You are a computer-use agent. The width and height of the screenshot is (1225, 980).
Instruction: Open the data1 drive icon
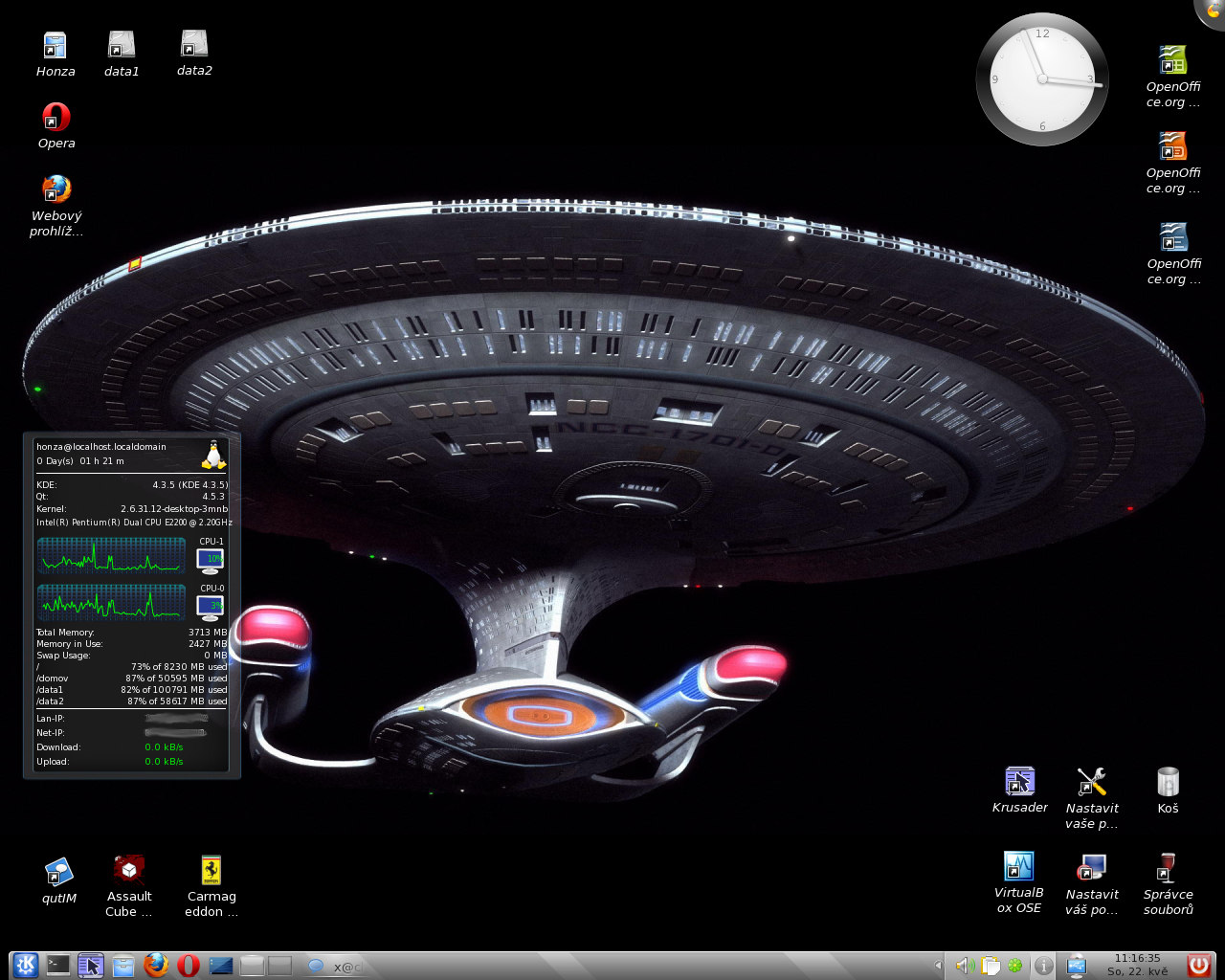point(122,54)
